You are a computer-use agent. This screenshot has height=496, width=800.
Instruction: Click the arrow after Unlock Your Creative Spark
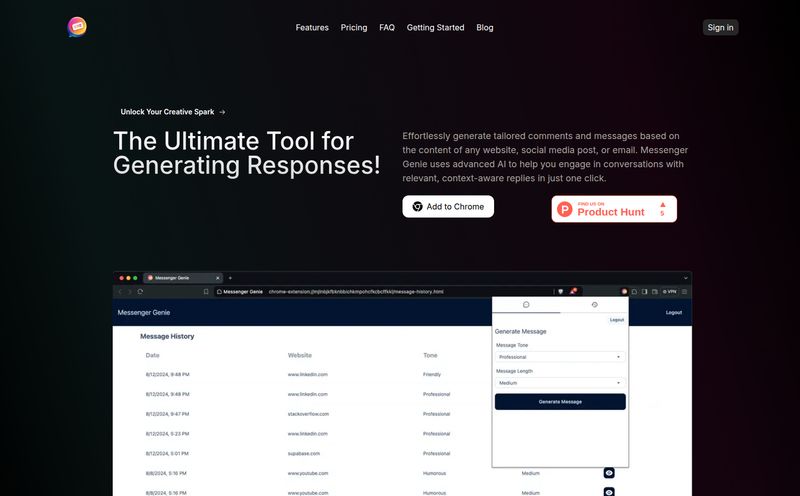pos(222,112)
